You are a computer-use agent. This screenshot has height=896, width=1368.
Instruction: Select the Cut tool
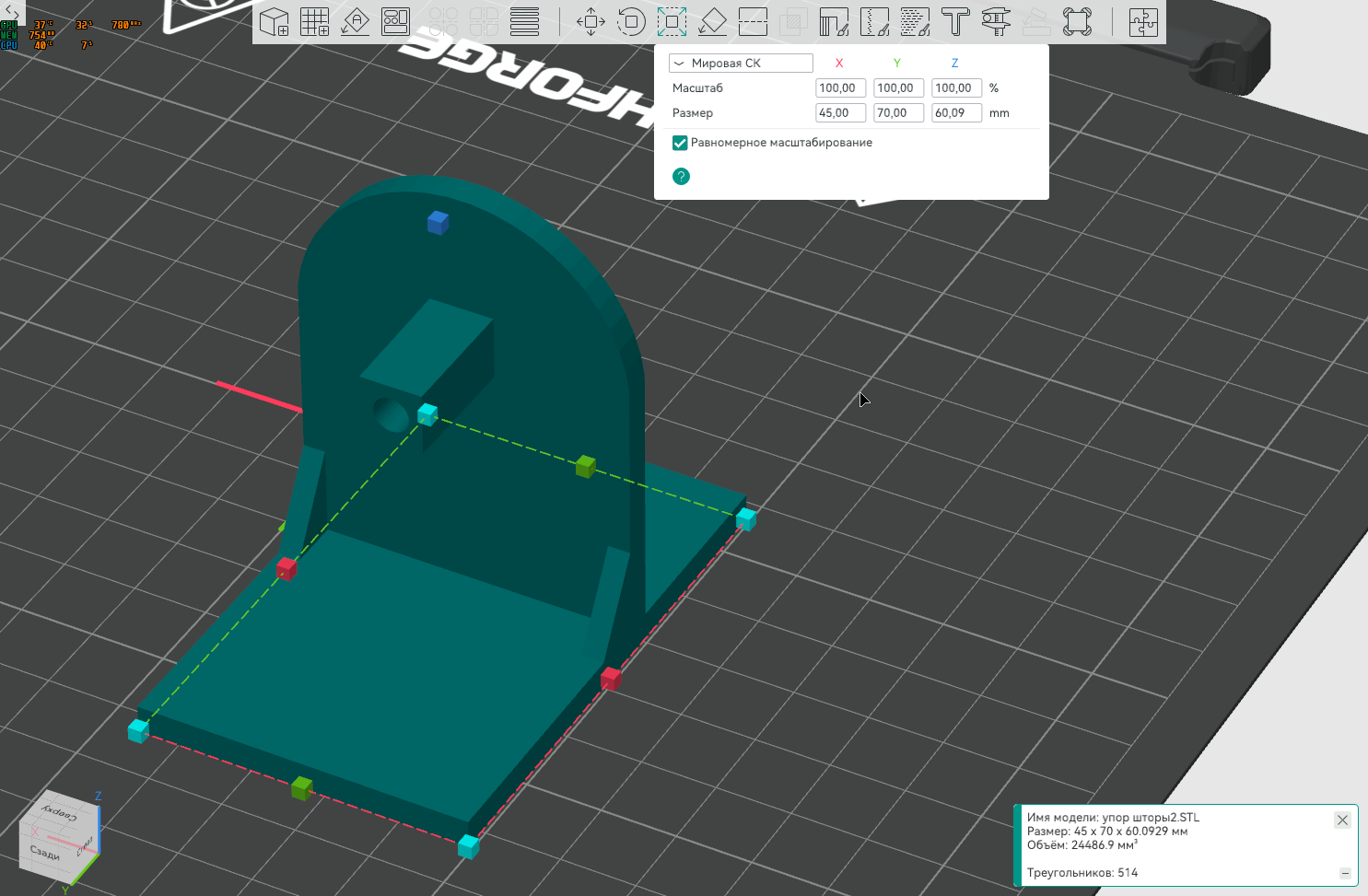tap(753, 21)
